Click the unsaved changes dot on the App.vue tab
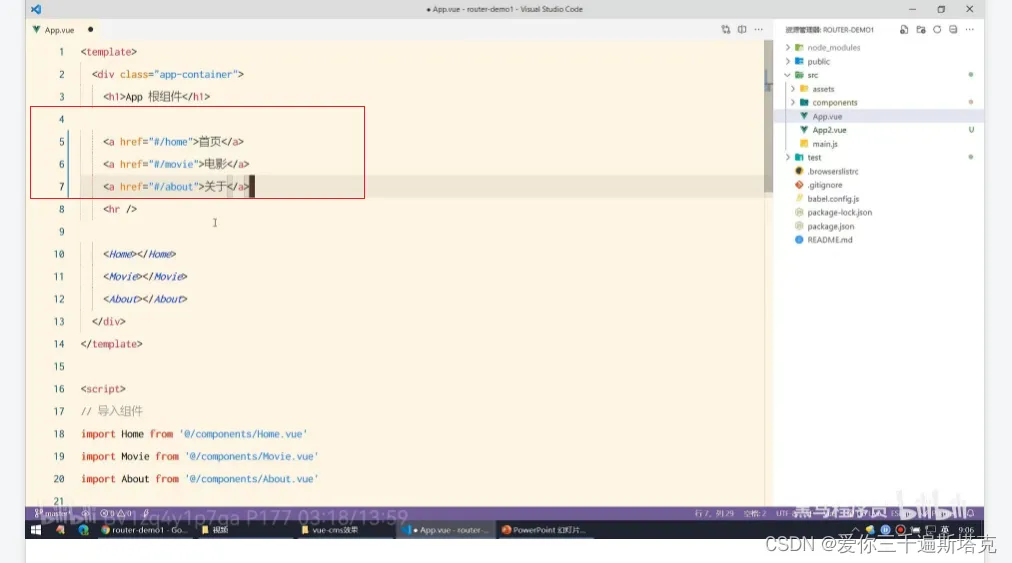The height and width of the screenshot is (563, 1012). pyautogui.click(x=90, y=30)
